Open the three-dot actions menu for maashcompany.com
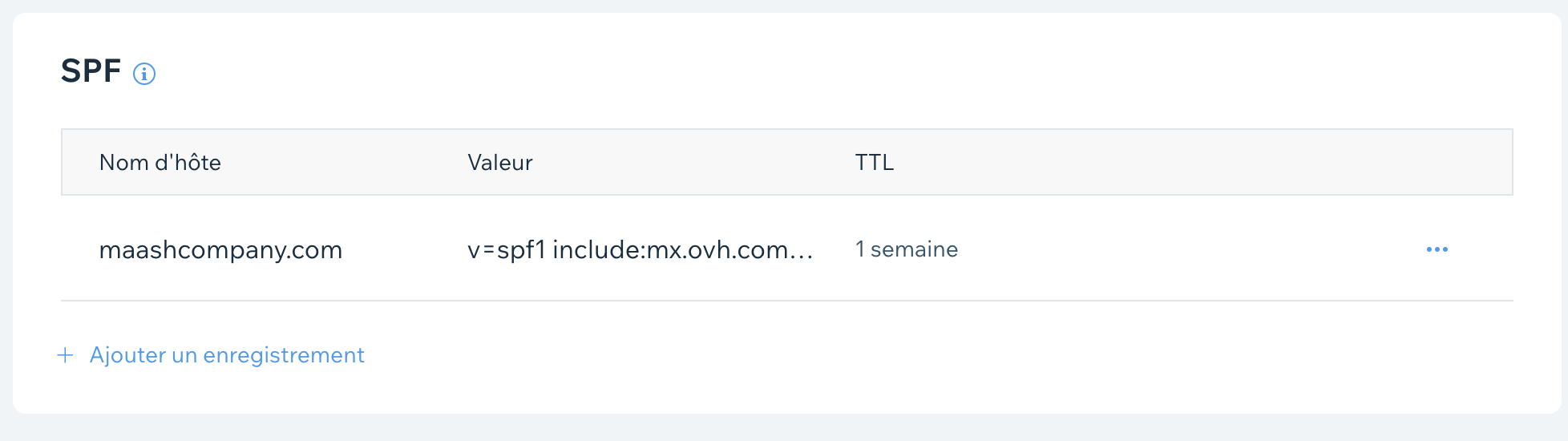Image resolution: width=1568 pixels, height=441 pixels. coord(1437,249)
